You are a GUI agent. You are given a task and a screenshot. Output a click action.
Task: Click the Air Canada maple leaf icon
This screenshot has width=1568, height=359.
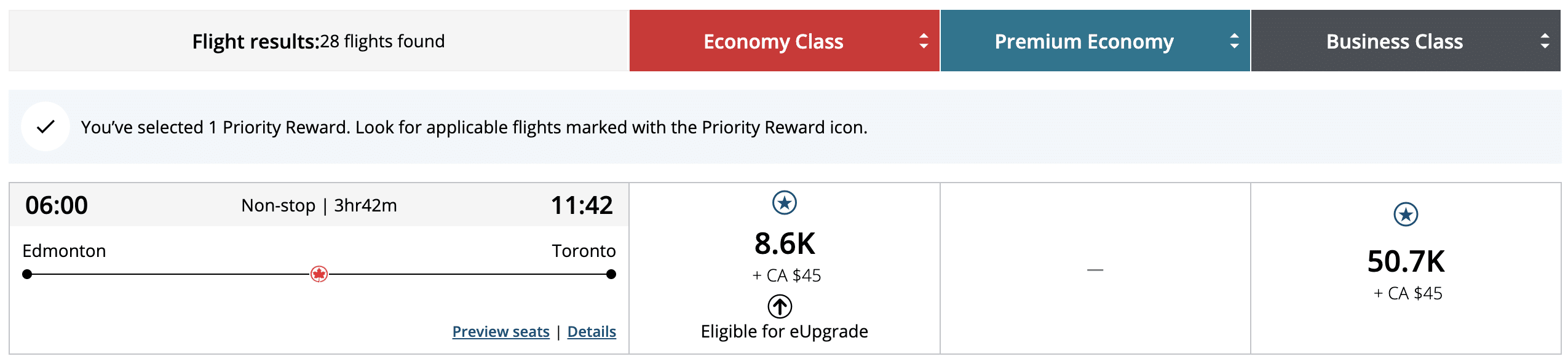pyautogui.click(x=319, y=274)
